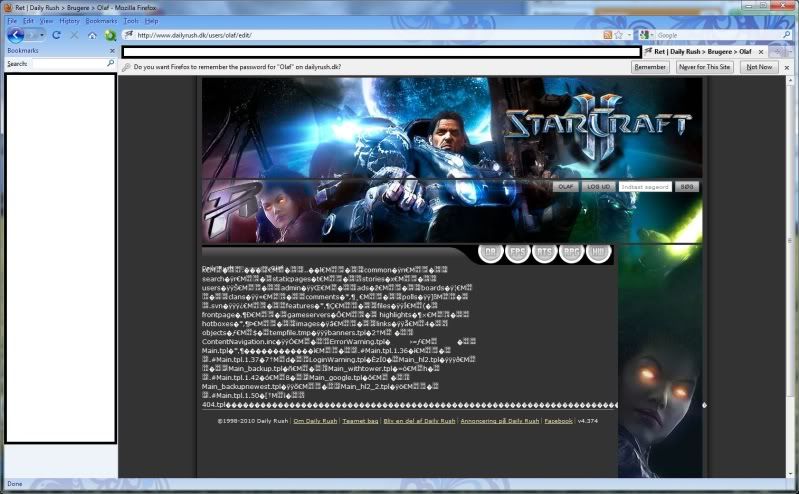Screen dimensions: 799x494
Task: Choose Never for This Site
Action: (x=705, y=67)
